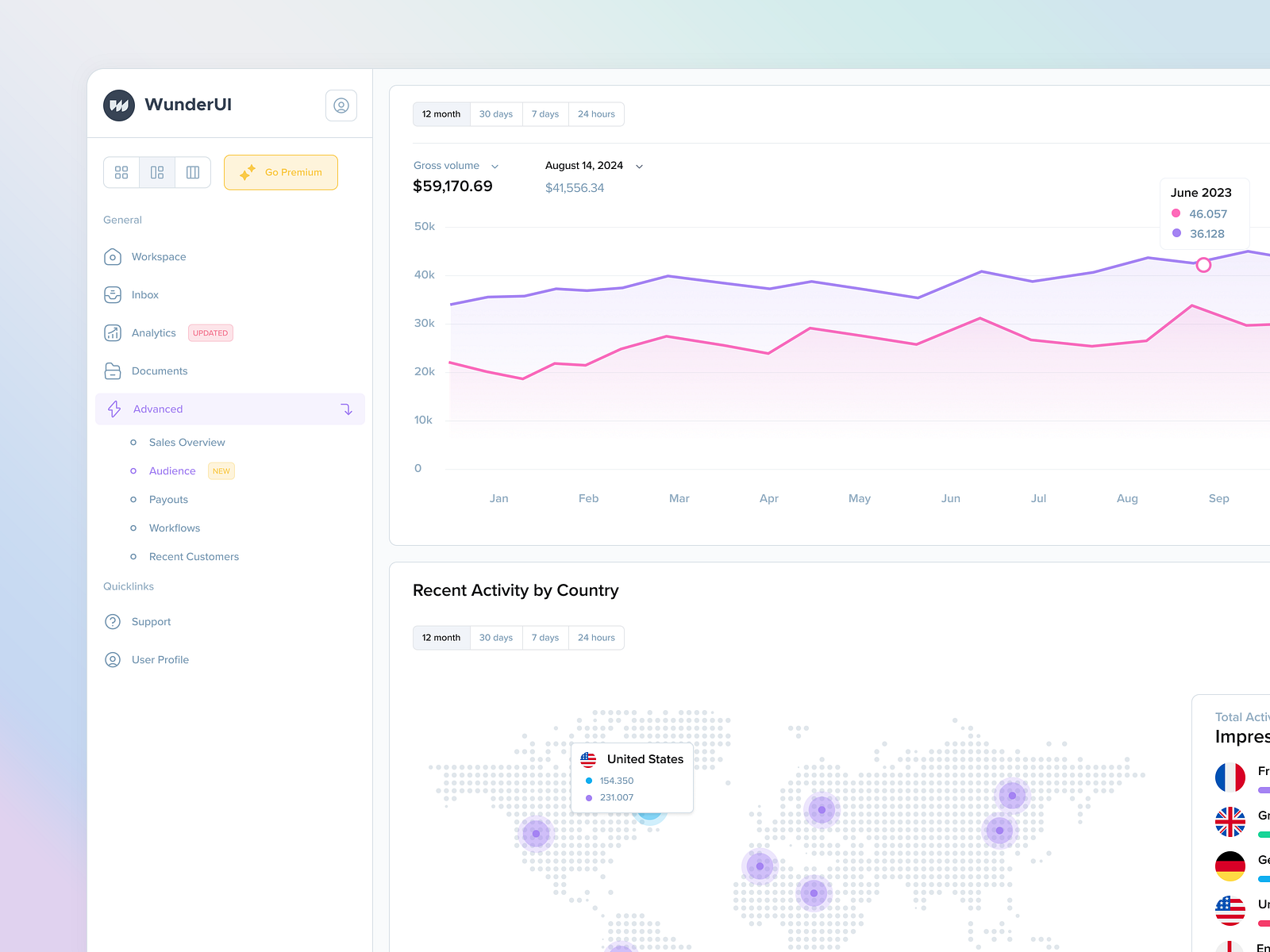
Task: Open the Documents section
Action: click(160, 370)
